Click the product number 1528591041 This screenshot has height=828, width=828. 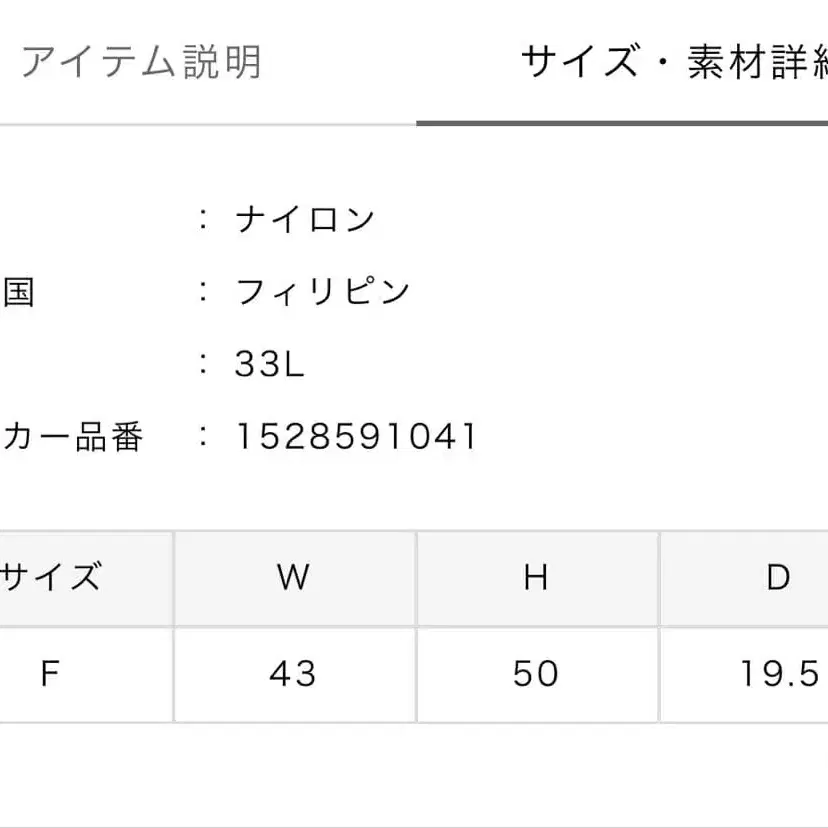click(x=356, y=437)
